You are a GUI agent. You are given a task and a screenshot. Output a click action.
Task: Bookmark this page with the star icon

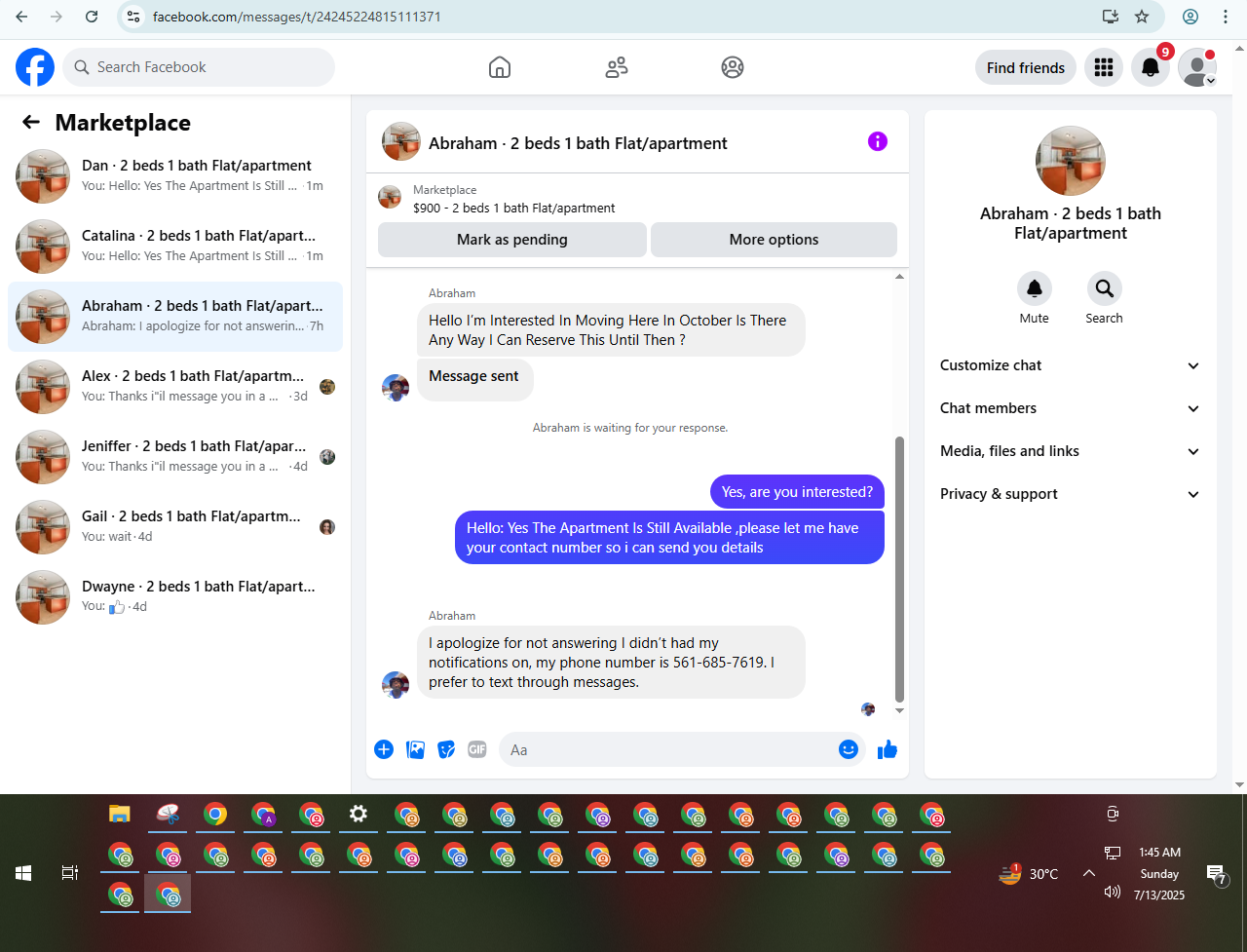(1142, 17)
